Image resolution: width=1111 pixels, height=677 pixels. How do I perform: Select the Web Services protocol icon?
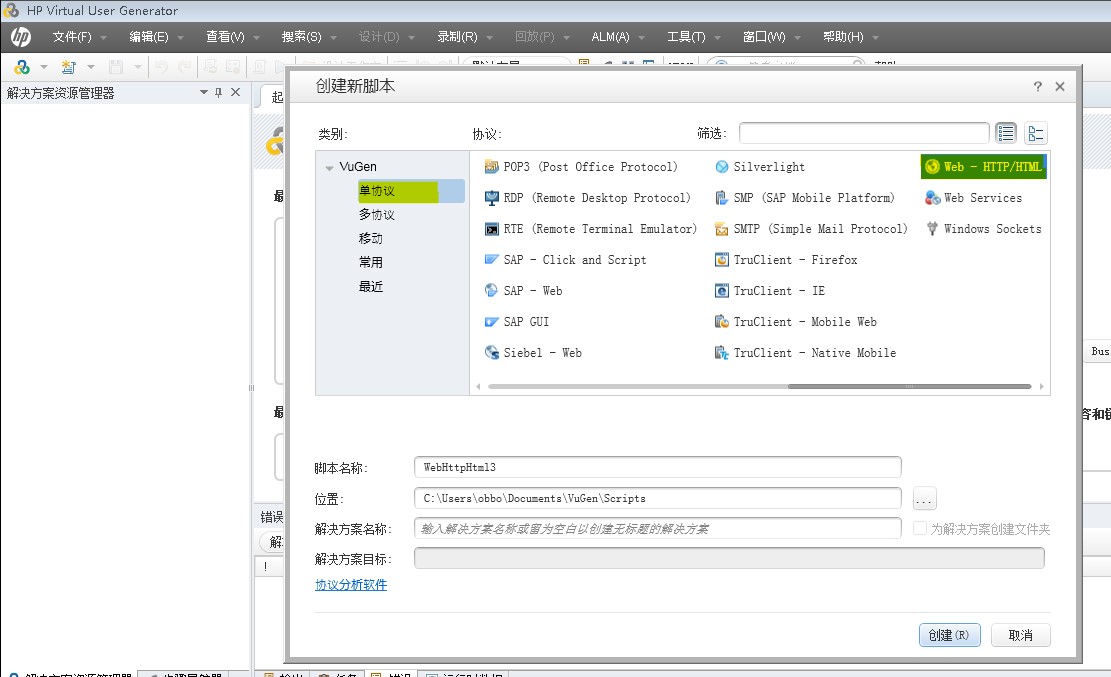click(x=932, y=198)
